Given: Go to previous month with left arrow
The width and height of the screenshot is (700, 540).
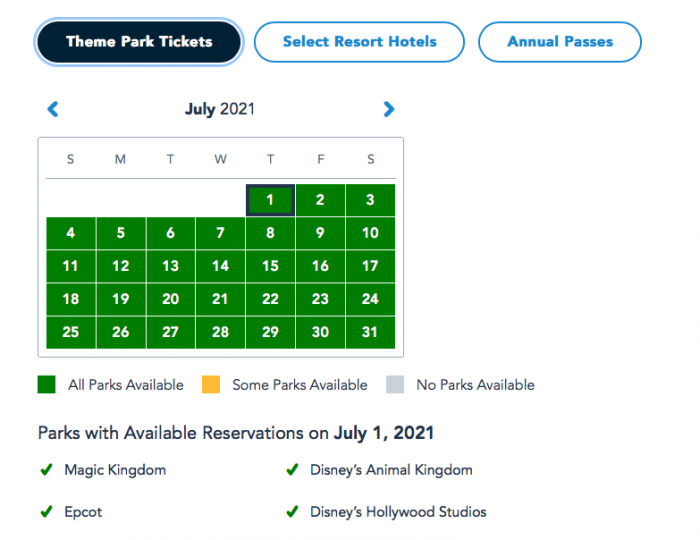Looking at the screenshot, I should click(53, 109).
